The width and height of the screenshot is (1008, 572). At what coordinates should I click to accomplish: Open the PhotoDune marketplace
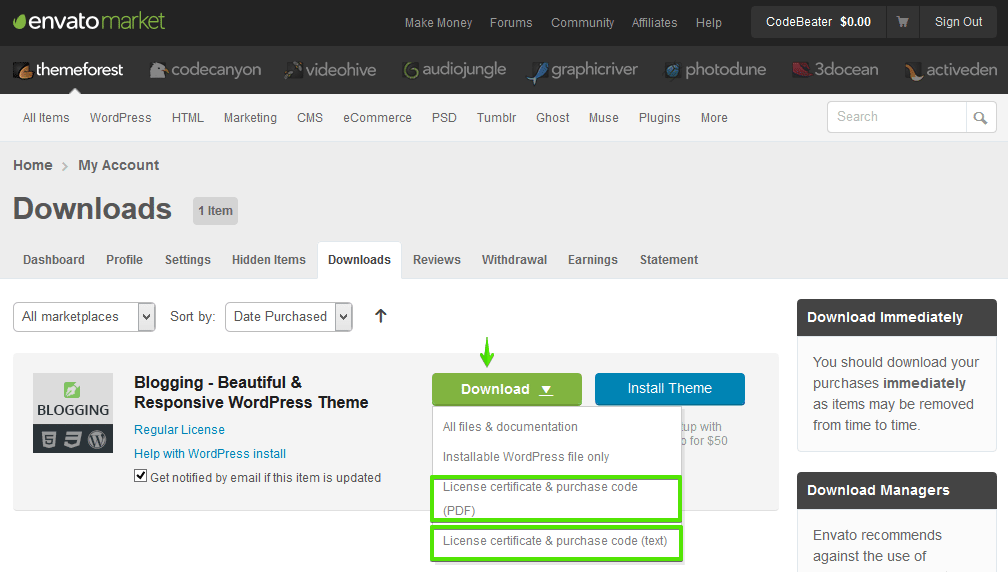[x=714, y=70]
